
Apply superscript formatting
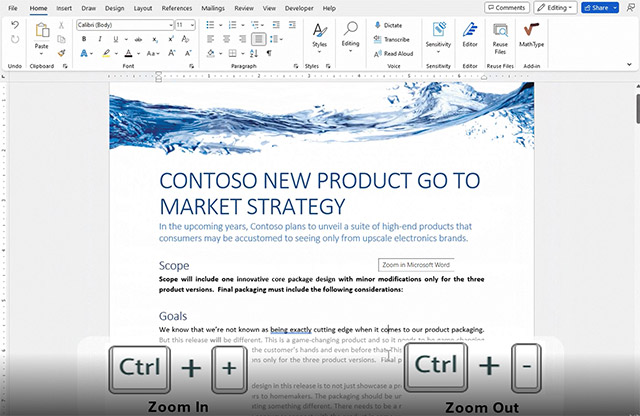(x=171, y=39)
